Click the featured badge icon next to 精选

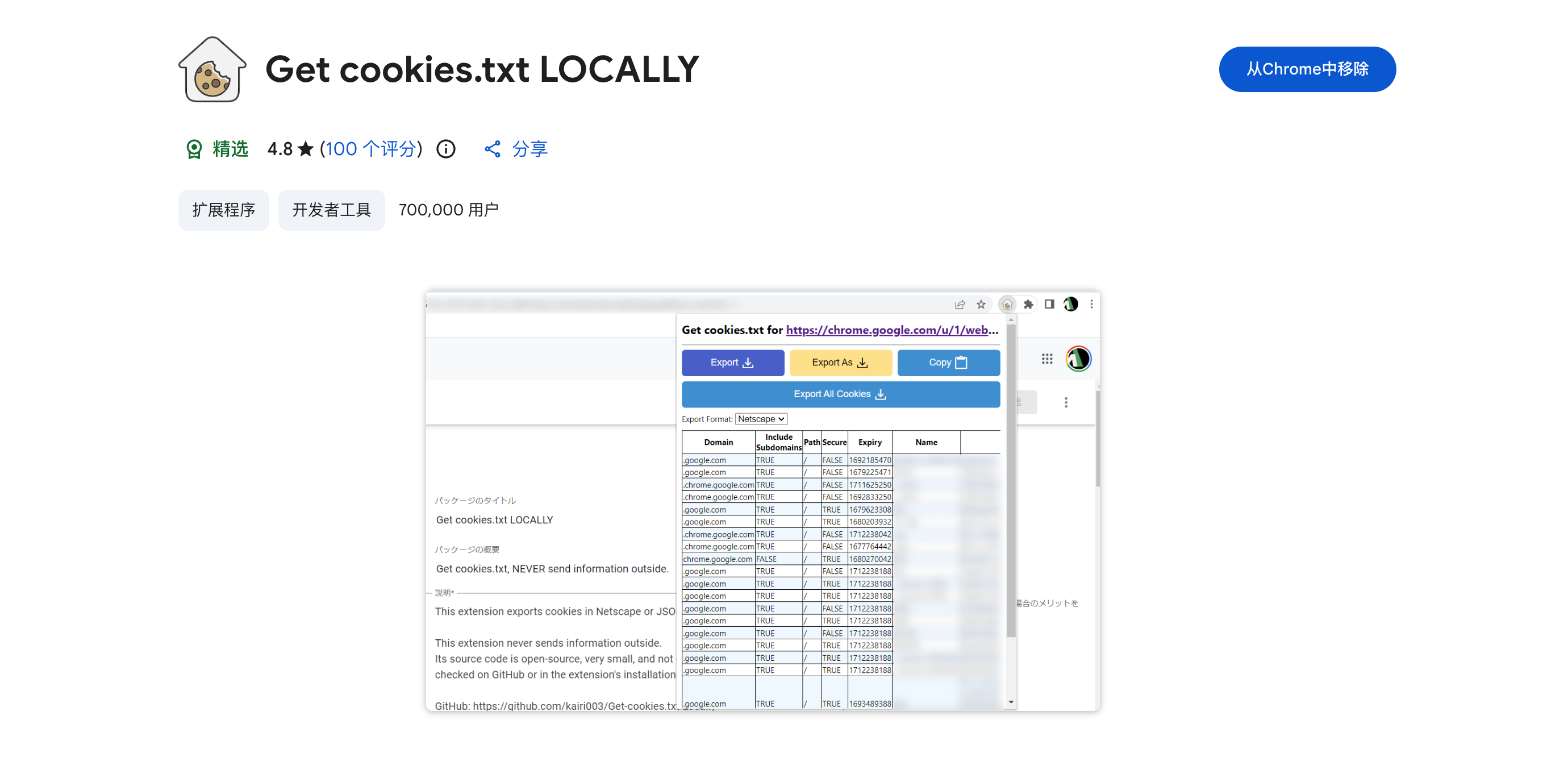point(194,149)
